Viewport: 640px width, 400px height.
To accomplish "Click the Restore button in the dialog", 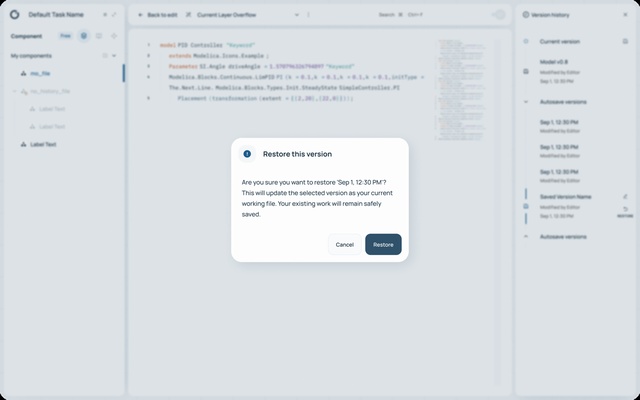I will tap(383, 244).
